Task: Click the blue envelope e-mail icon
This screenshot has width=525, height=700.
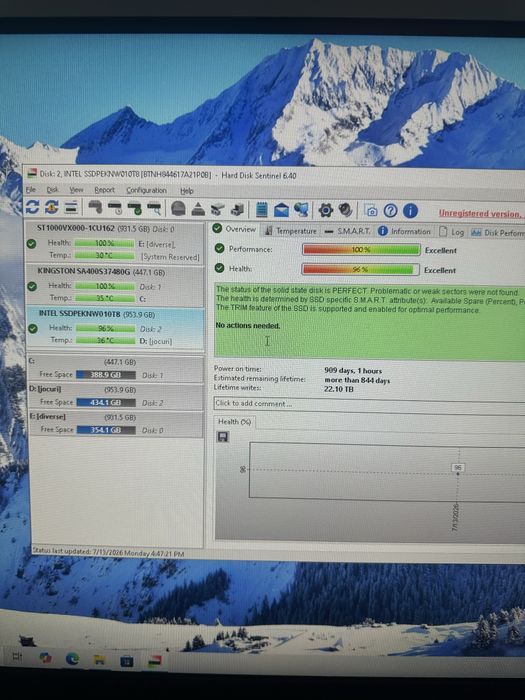Action: pos(281,210)
